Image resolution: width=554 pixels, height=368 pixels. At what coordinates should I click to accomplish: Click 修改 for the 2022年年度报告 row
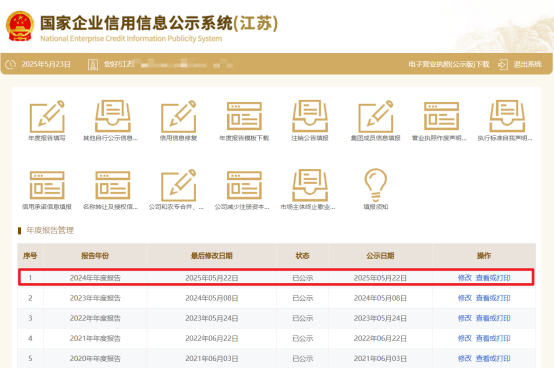465,318
